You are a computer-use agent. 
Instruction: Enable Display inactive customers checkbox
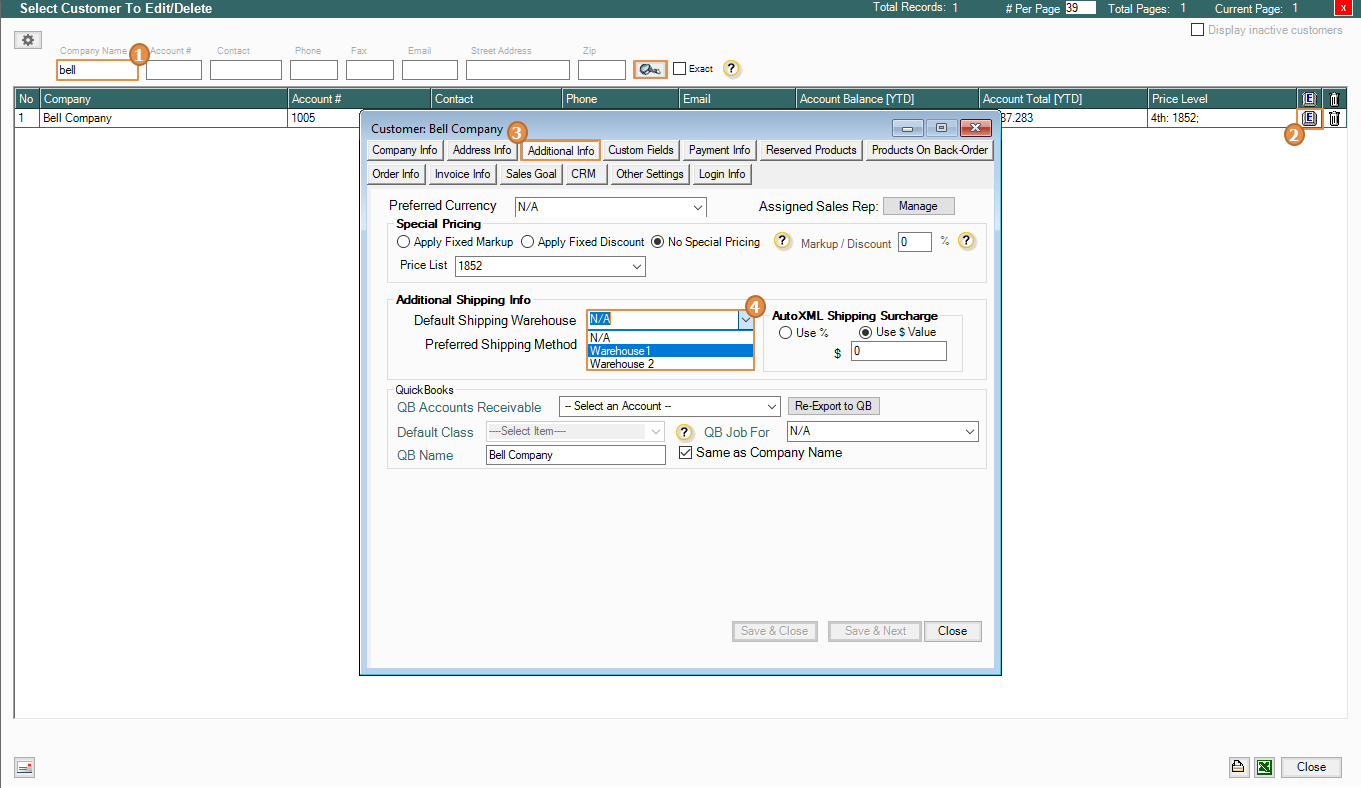click(x=1197, y=30)
